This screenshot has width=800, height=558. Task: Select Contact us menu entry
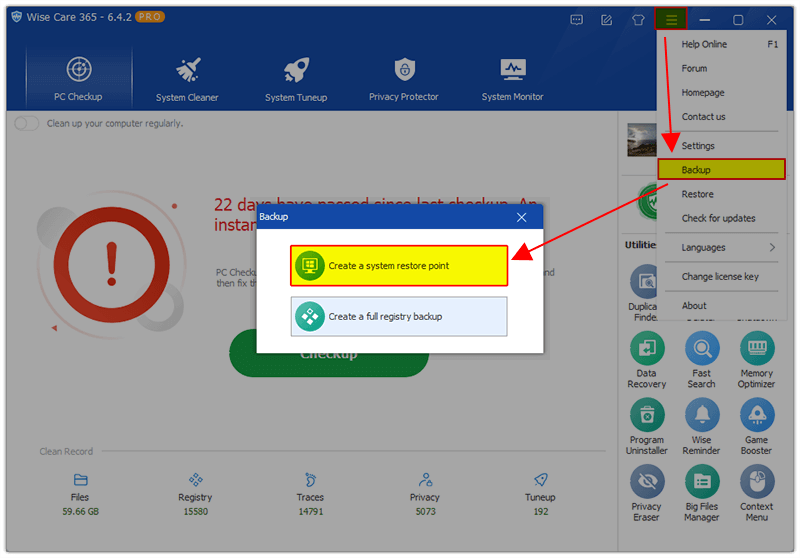pyautogui.click(x=721, y=116)
